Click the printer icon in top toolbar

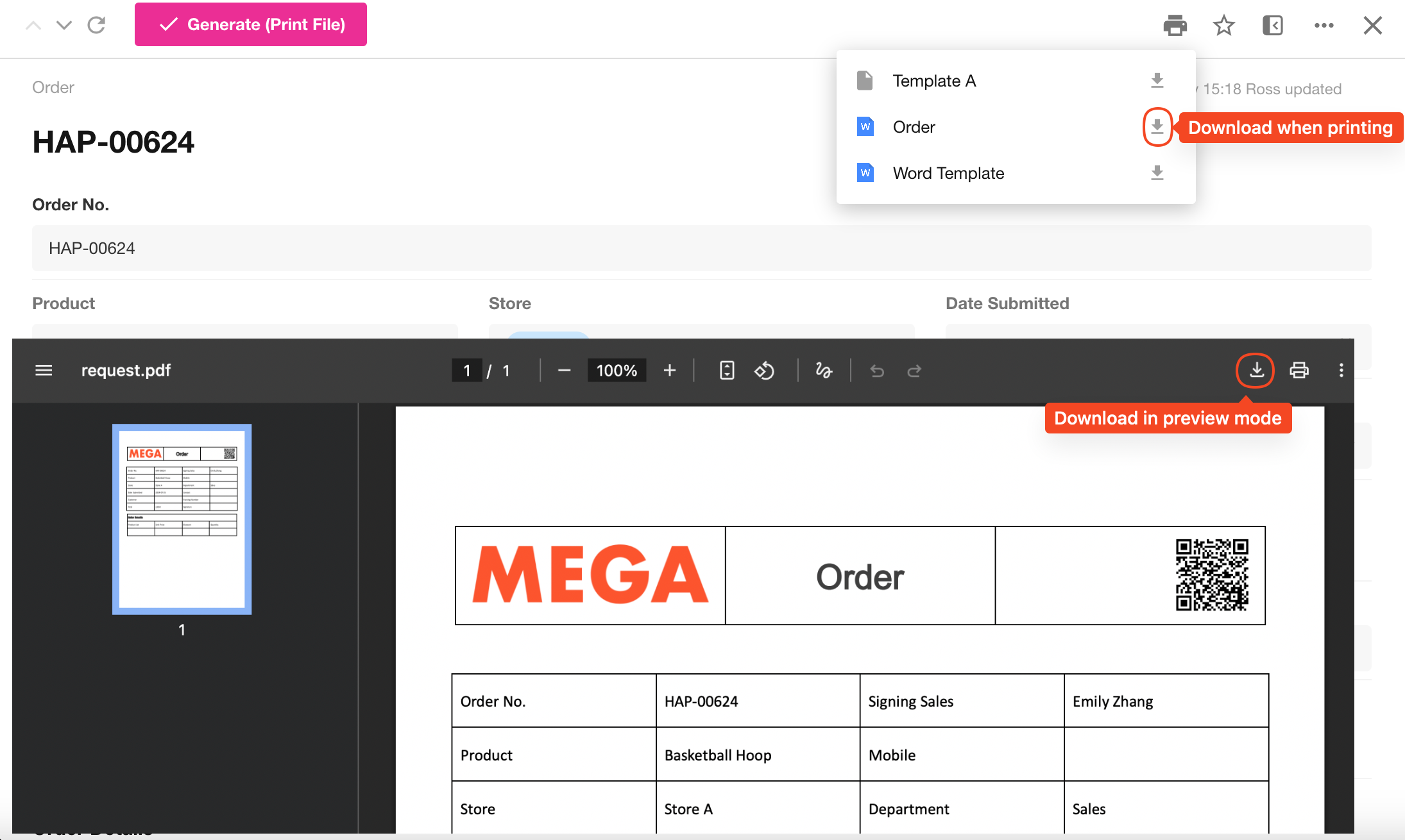click(1175, 26)
